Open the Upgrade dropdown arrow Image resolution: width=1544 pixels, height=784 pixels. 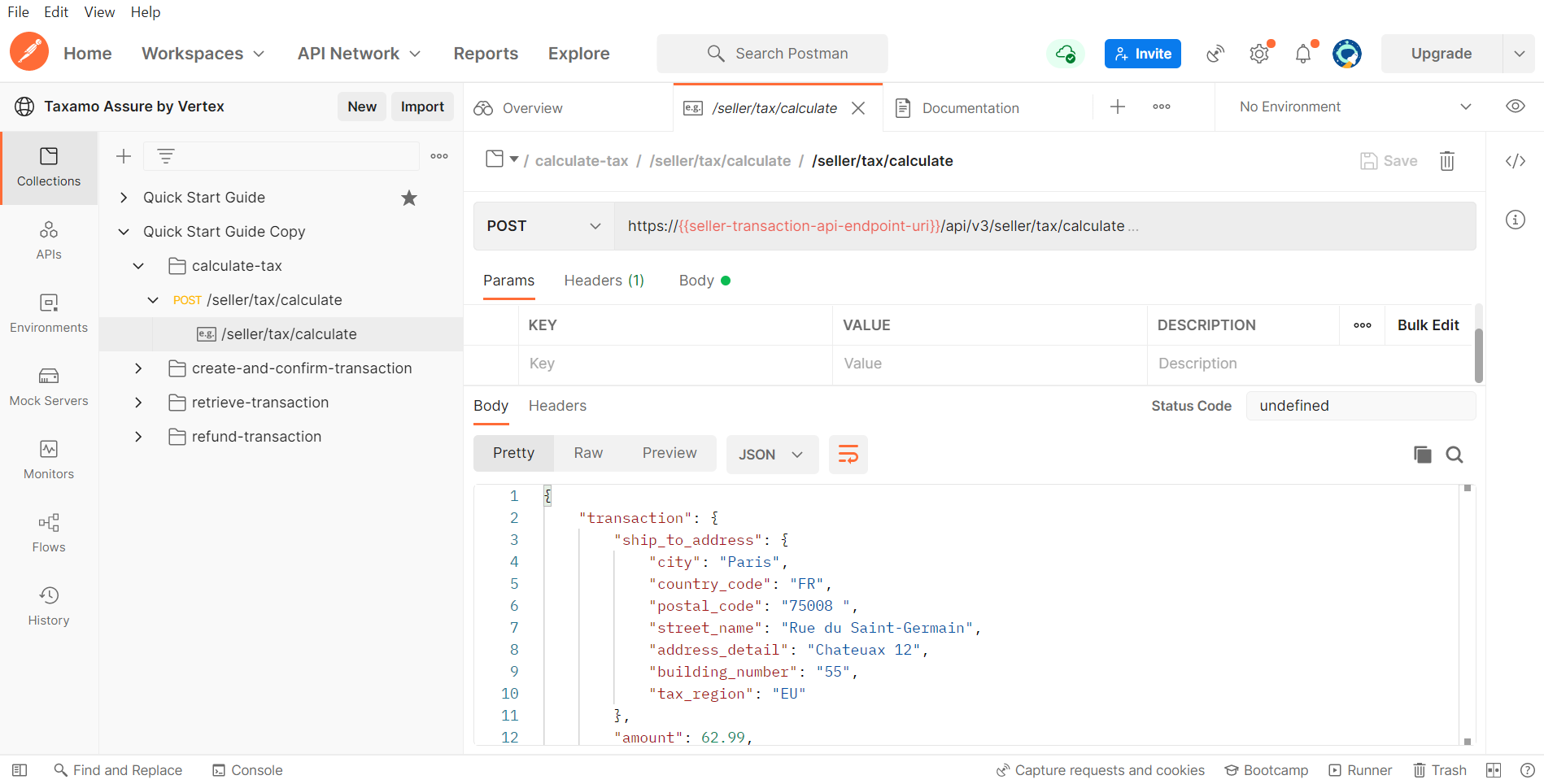pos(1519,54)
